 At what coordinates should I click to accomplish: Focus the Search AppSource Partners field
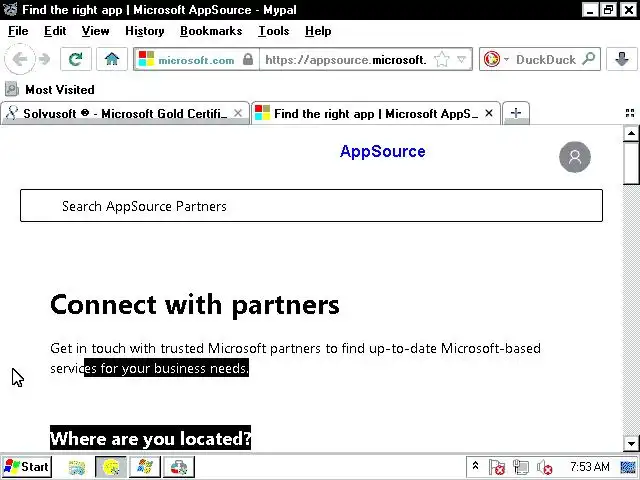(x=311, y=206)
